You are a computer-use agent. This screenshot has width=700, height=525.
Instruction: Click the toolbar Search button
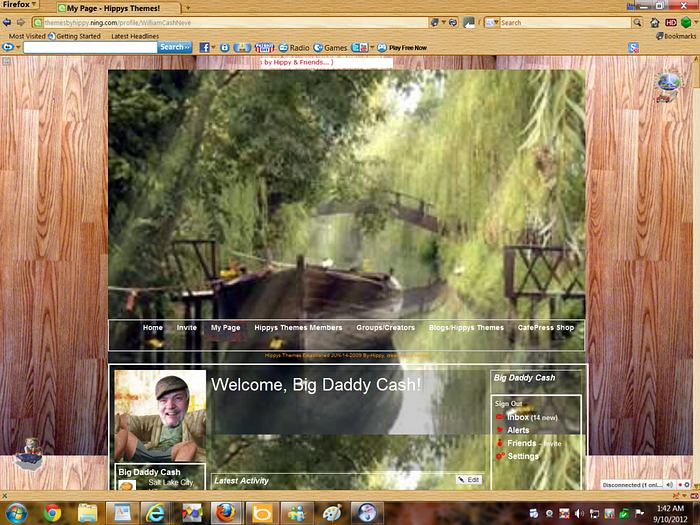[x=173, y=47]
